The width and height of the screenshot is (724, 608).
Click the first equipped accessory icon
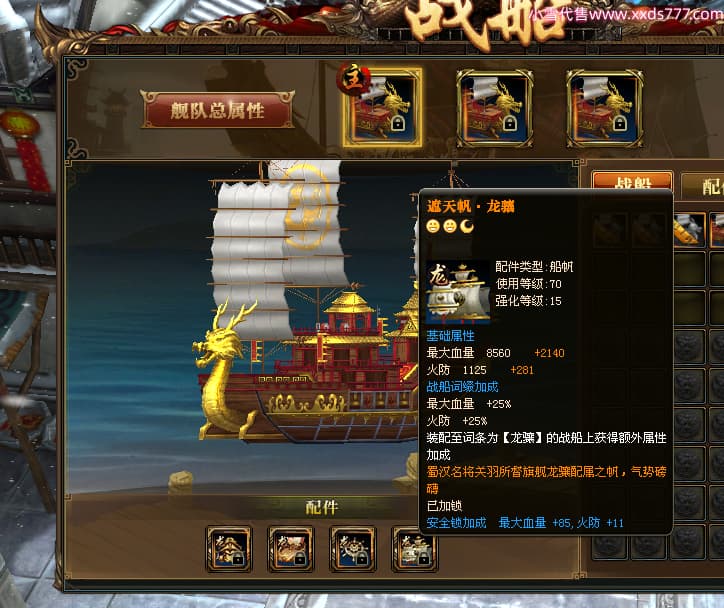229,549
